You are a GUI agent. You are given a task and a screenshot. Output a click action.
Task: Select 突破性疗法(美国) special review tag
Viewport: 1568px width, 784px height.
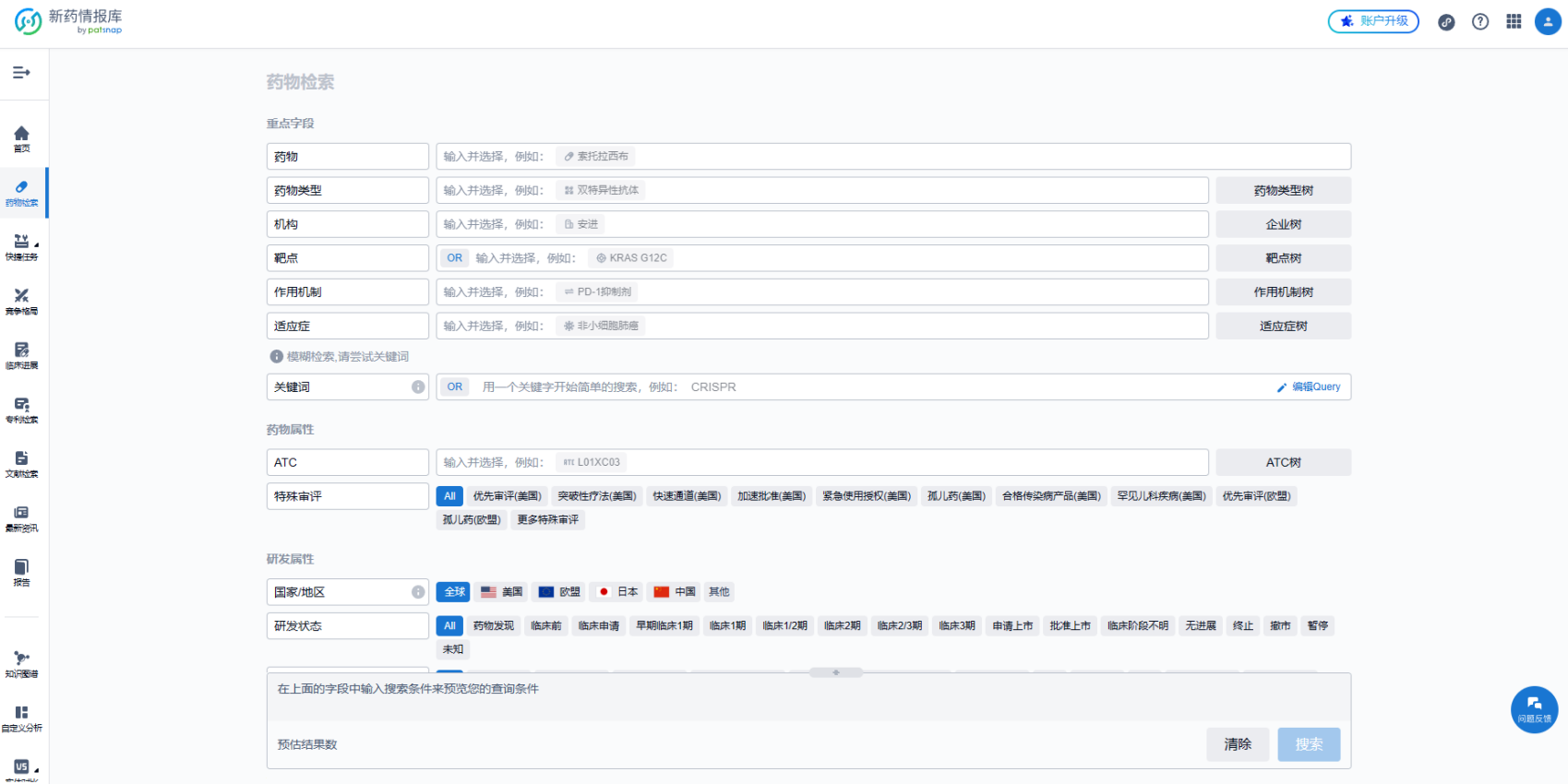597,496
